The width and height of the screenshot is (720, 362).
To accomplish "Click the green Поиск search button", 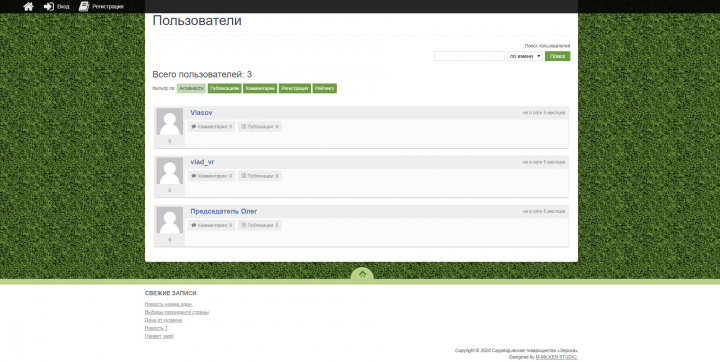I will (557, 56).
